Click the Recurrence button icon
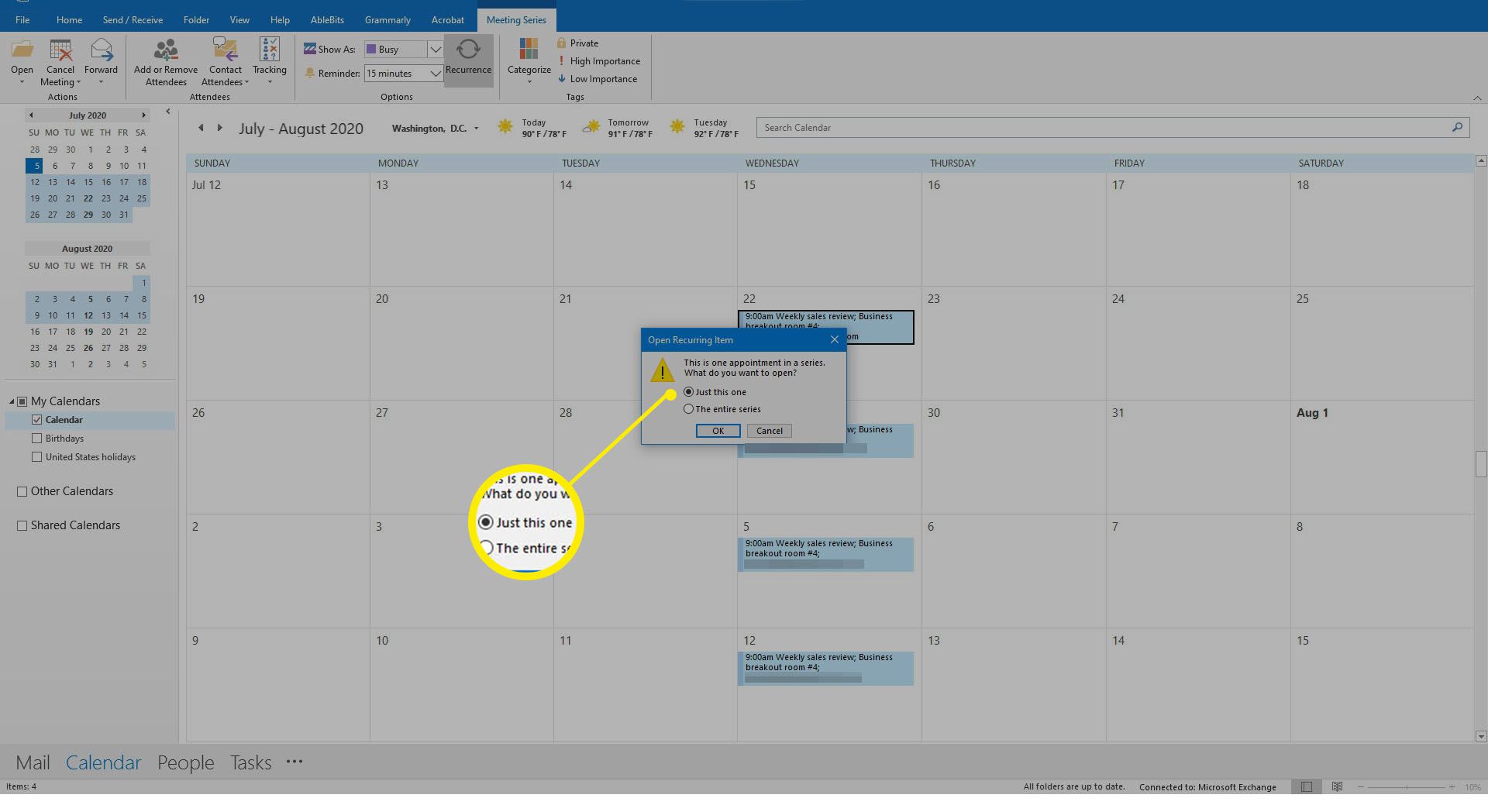The height and width of the screenshot is (812, 1488). pos(468,50)
